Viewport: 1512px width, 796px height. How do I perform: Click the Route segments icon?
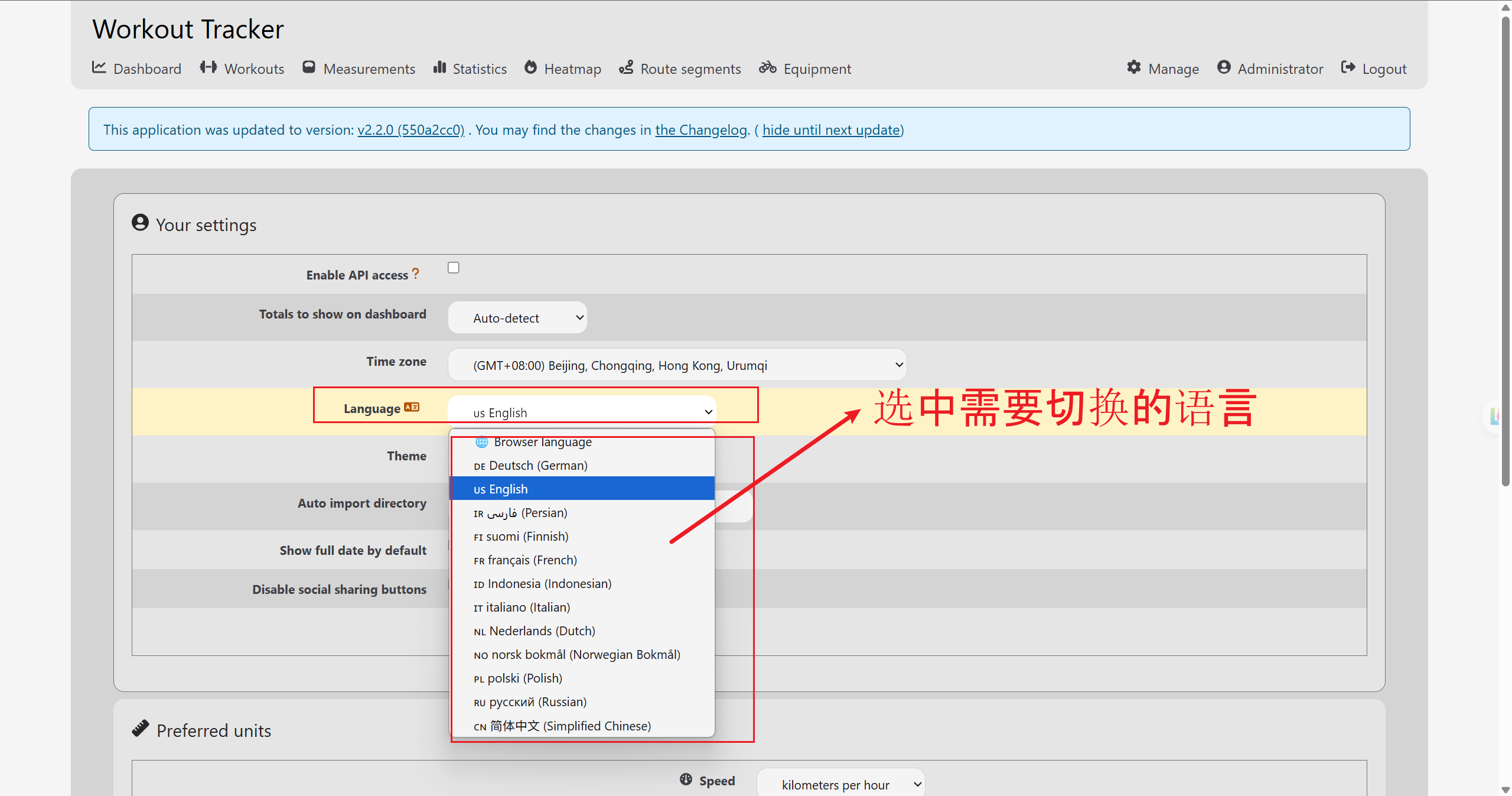coord(626,67)
